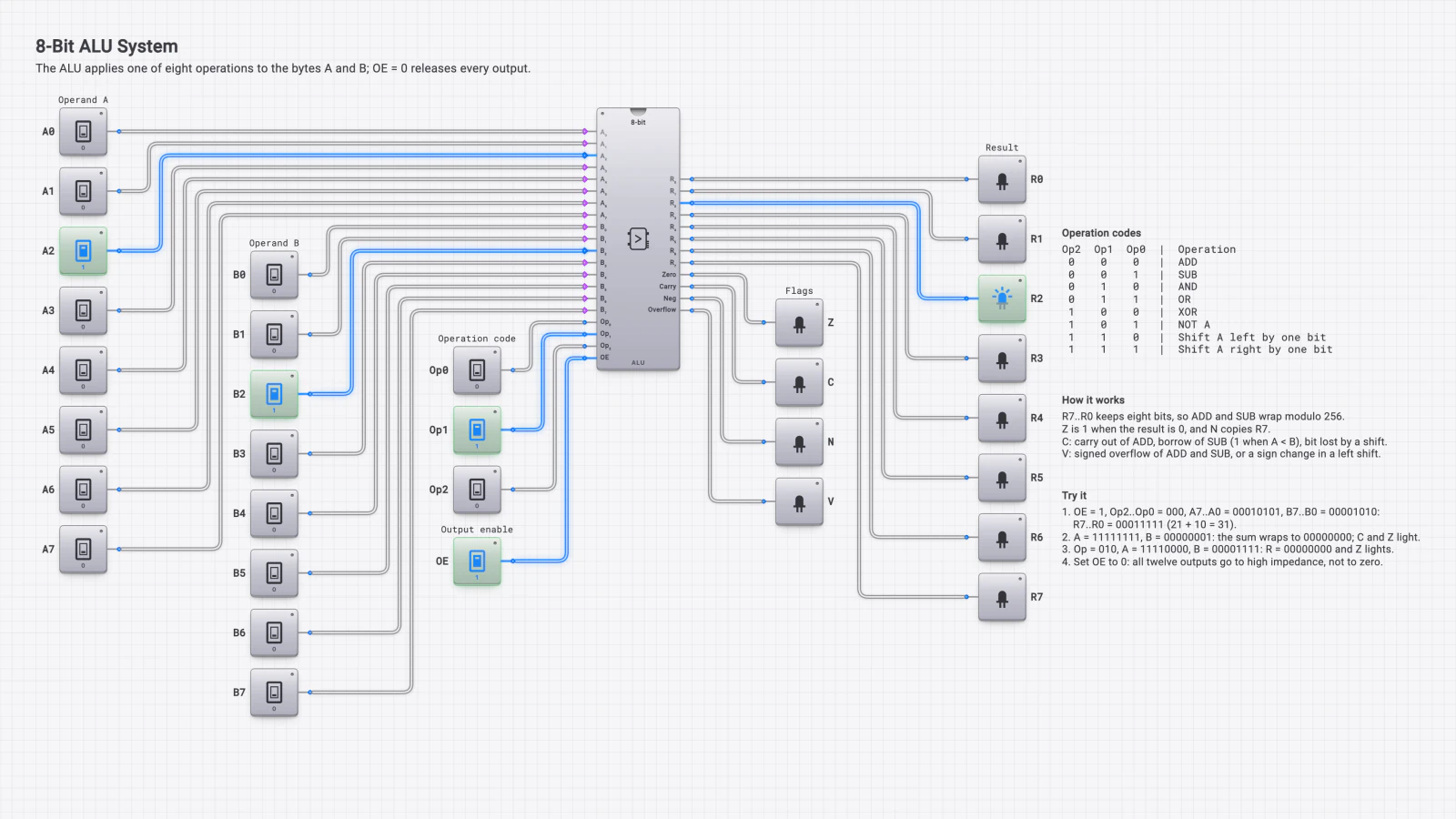
Task: Switch off the OE output enable
Action: [477, 561]
